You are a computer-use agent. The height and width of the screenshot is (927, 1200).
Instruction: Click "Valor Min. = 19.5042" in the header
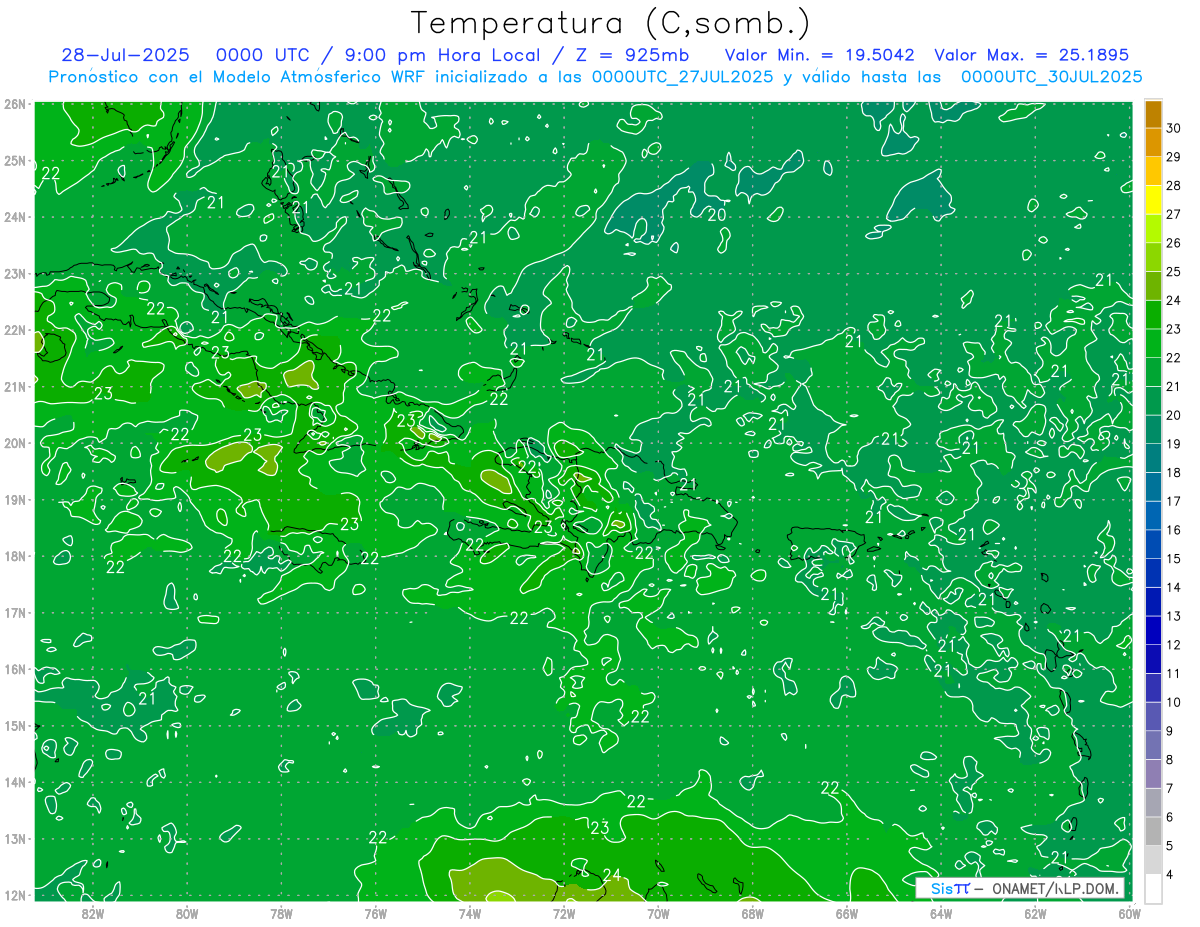pos(820,55)
